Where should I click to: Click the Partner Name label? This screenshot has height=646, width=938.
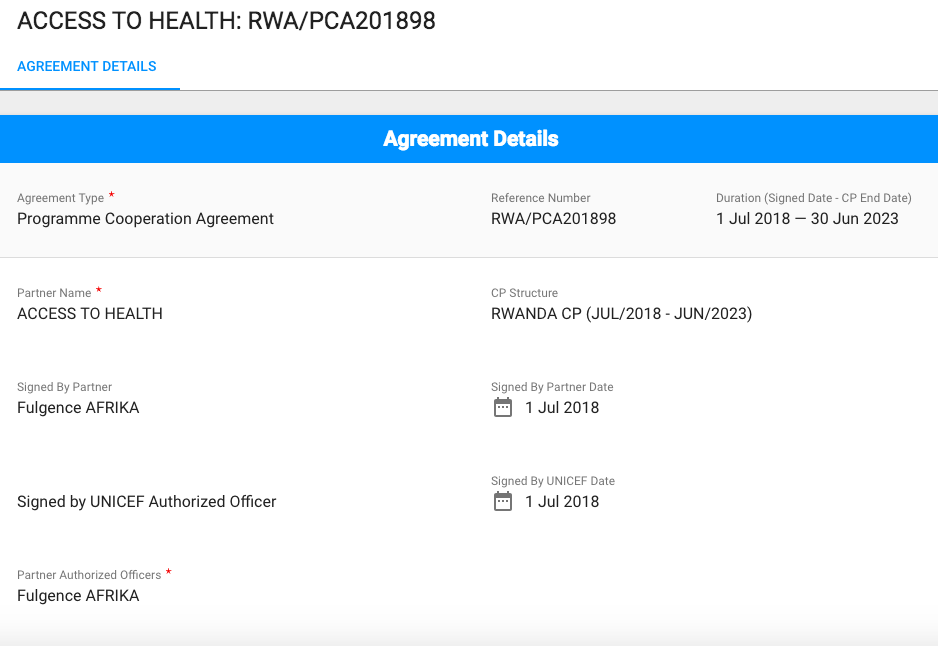(54, 293)
